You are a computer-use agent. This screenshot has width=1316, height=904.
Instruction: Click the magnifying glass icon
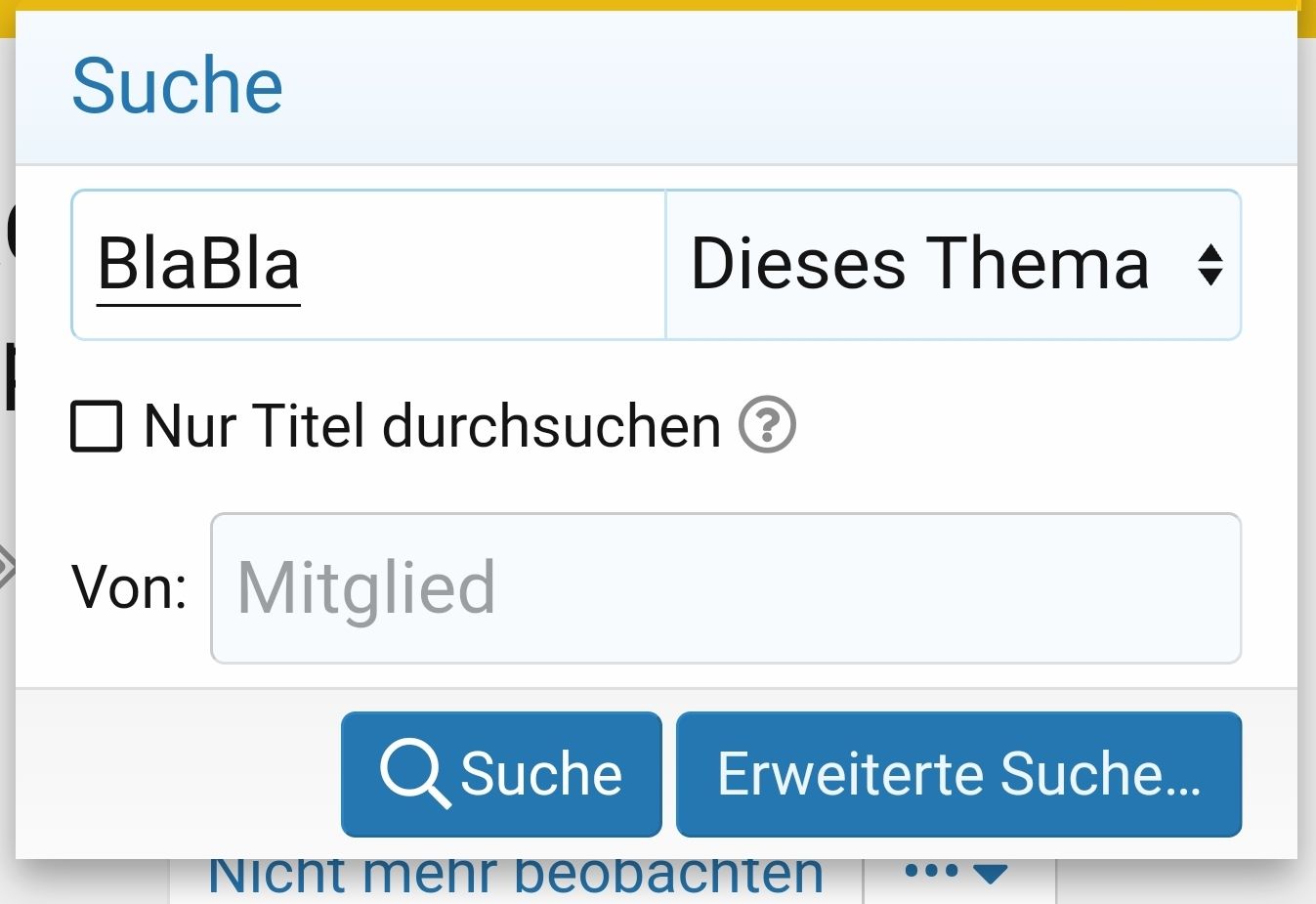(x=414, y=773)
